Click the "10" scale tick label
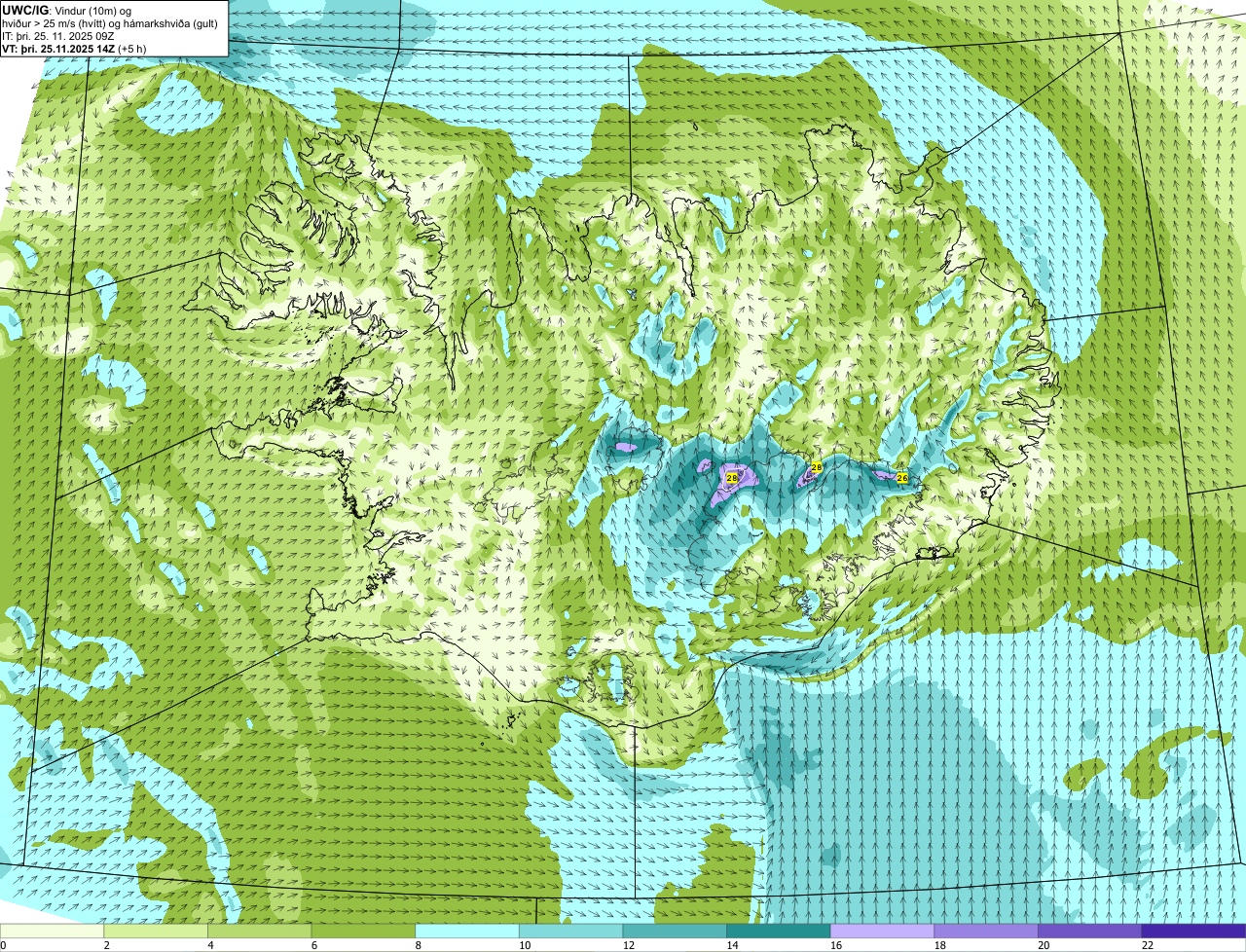Image resolution: width=1246 pixels, height=952 pixels. pos(525,945)
